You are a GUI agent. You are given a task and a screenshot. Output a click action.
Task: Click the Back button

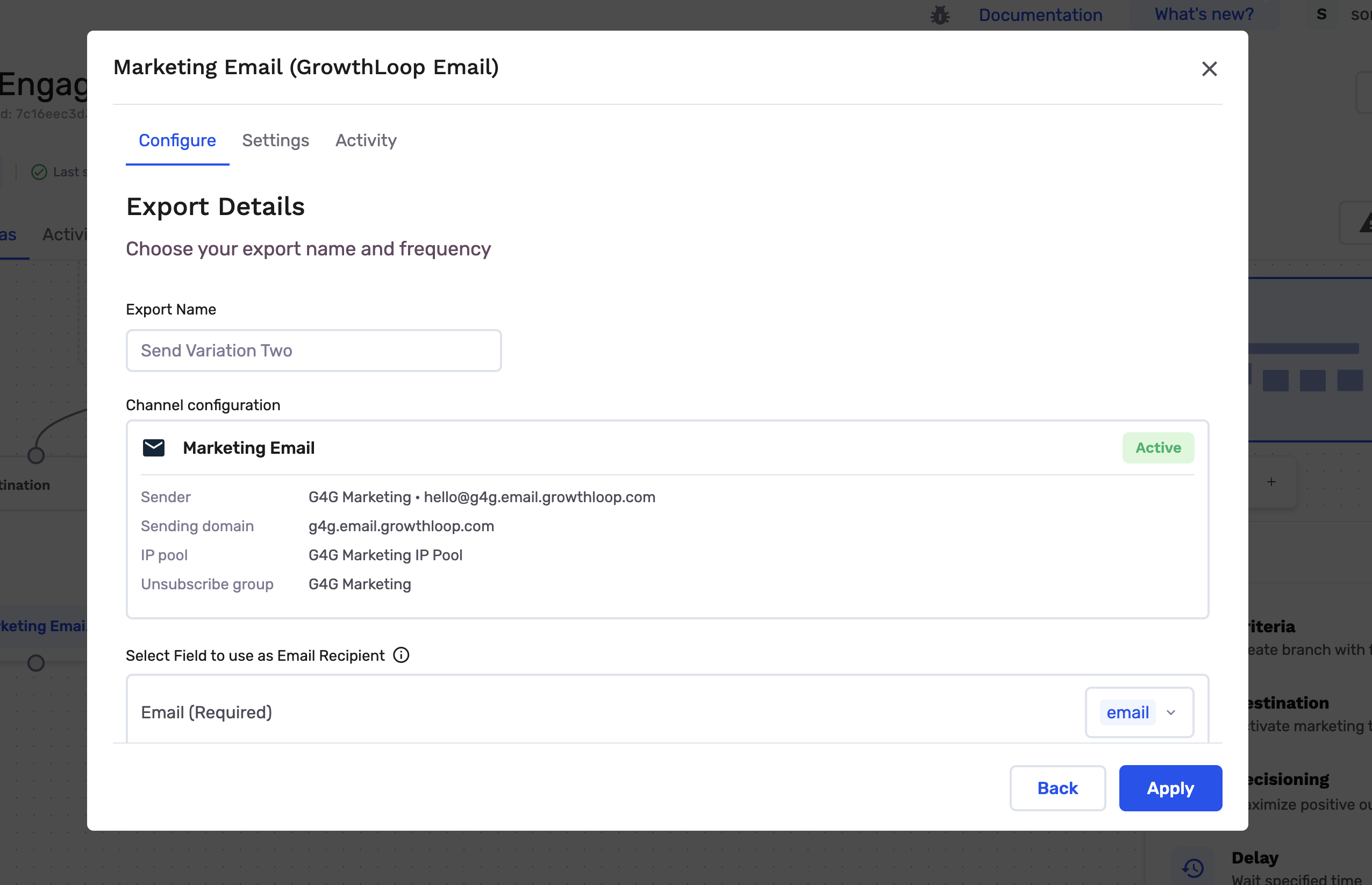1057,788
